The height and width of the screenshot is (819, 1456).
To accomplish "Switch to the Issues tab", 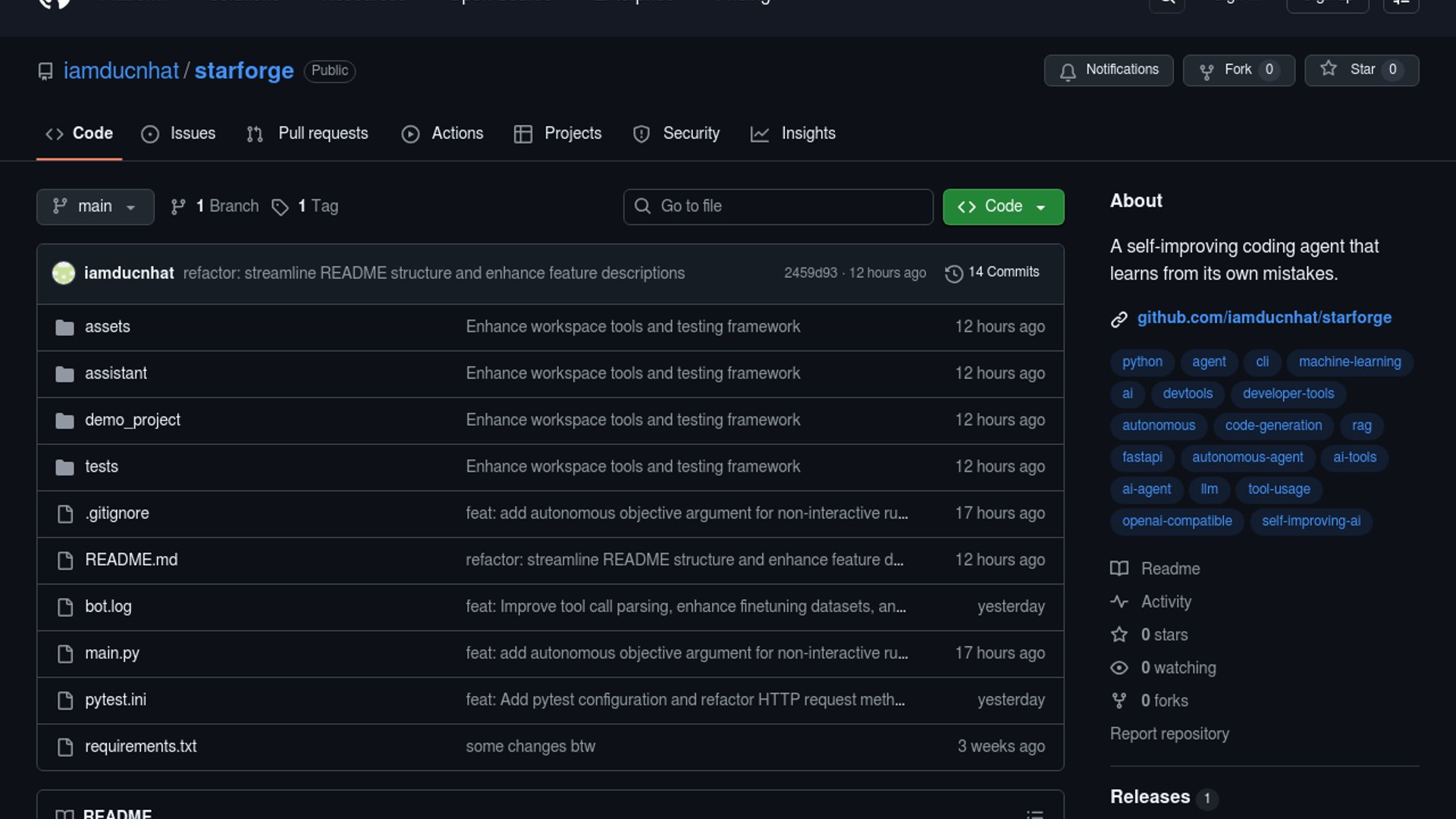I will (x=179, y=133).
